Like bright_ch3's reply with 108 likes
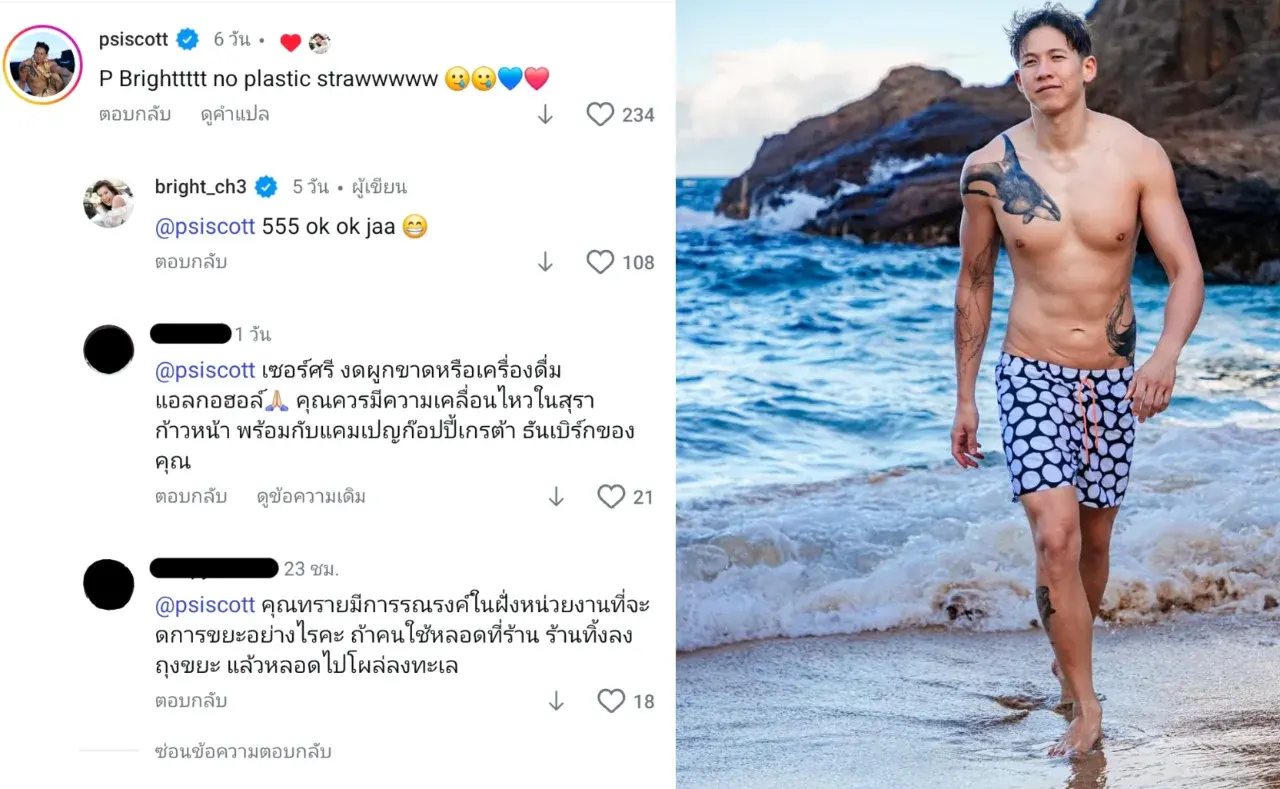Viewport: 1280px width, 789px height. pyautogui.click(x=600, y=262)
